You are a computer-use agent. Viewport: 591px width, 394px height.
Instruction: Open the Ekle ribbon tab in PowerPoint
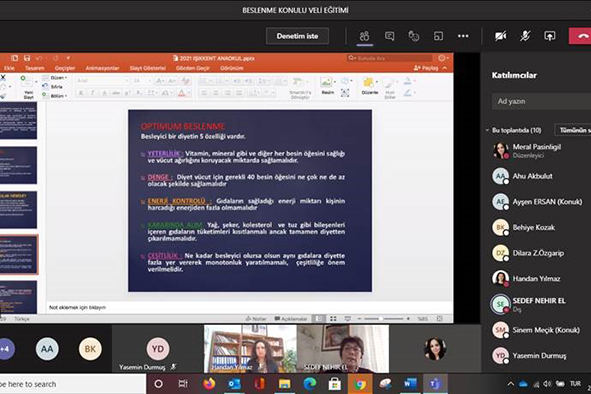point(9,68)
